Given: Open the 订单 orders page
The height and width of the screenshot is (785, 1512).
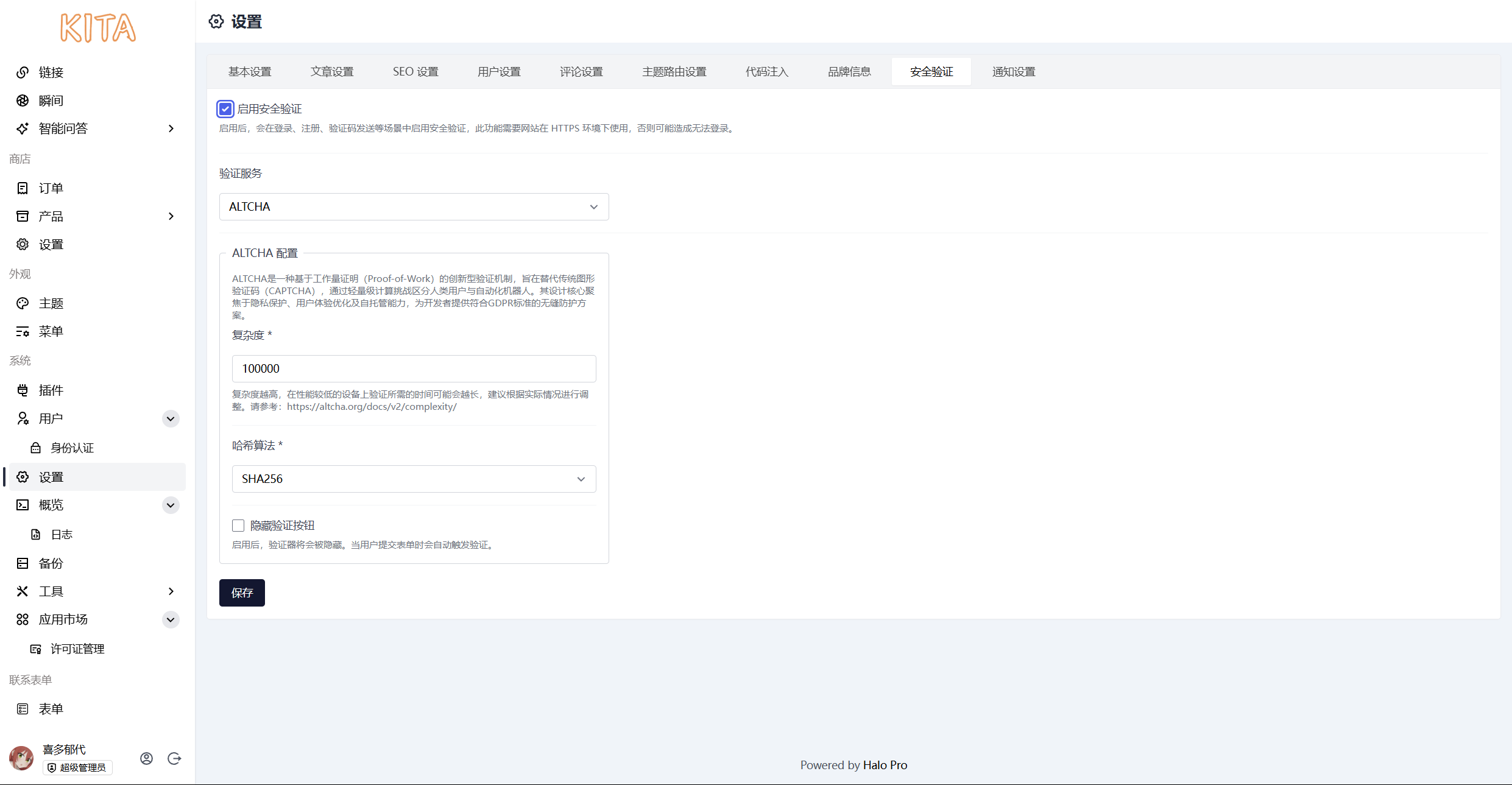Looking at the screenshot, I should coord(51,188).
